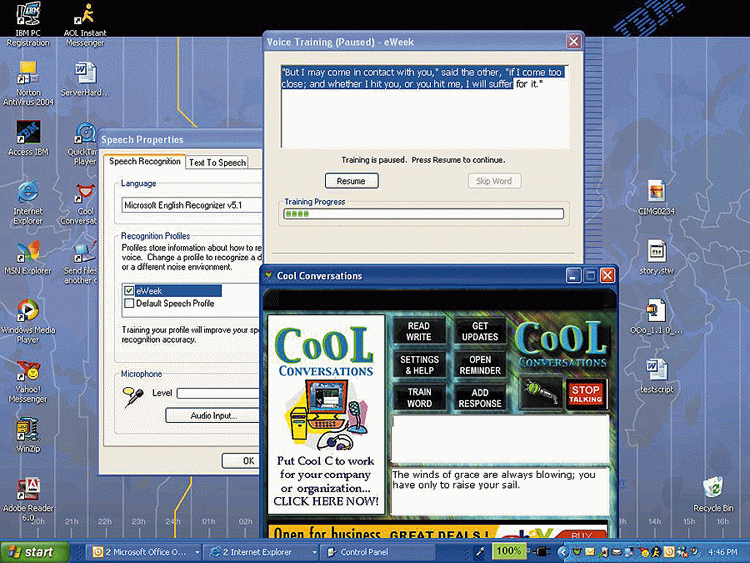Click the TRAIN WORD button
The height and width of the screenshot is (563, 750).
point(419,397)
